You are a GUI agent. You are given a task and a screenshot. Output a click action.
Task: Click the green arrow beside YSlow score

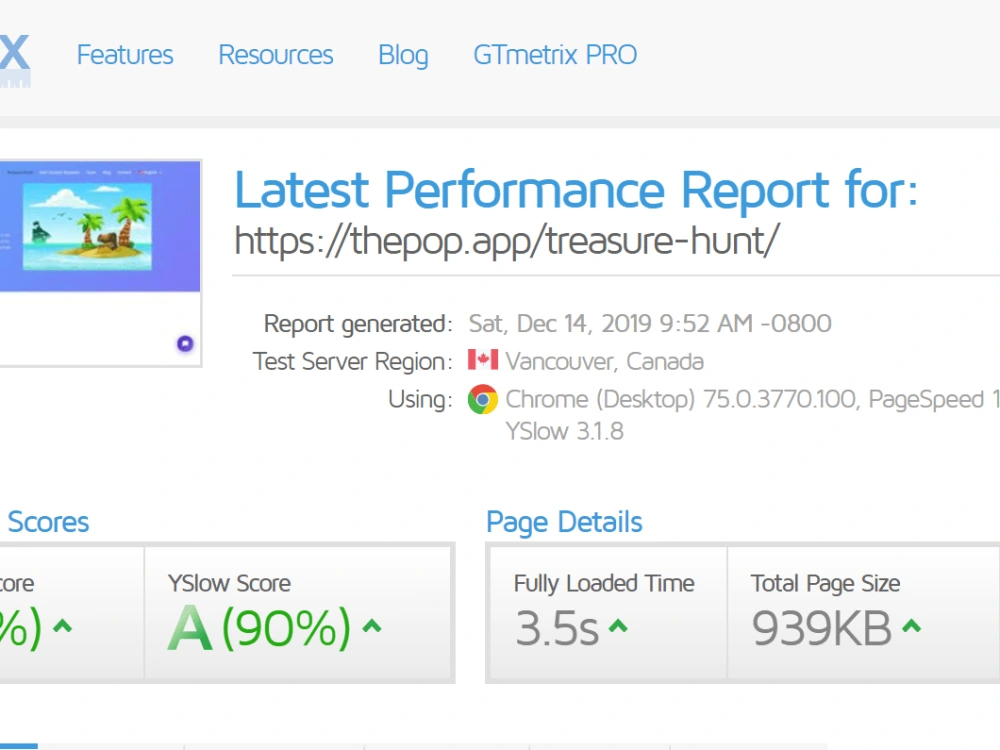coord(372,626)
